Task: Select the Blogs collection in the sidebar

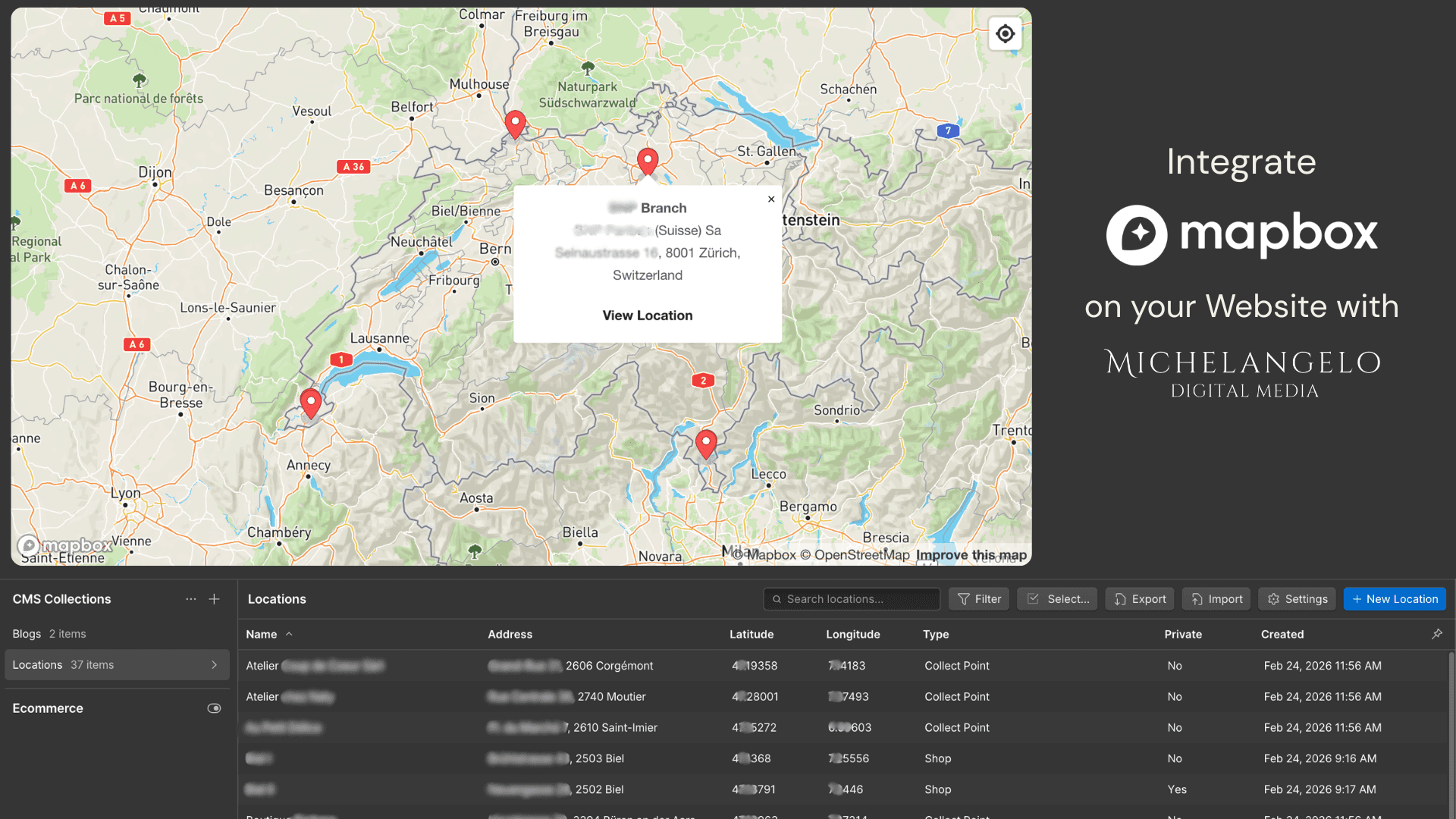Action: tap(27, 633)
